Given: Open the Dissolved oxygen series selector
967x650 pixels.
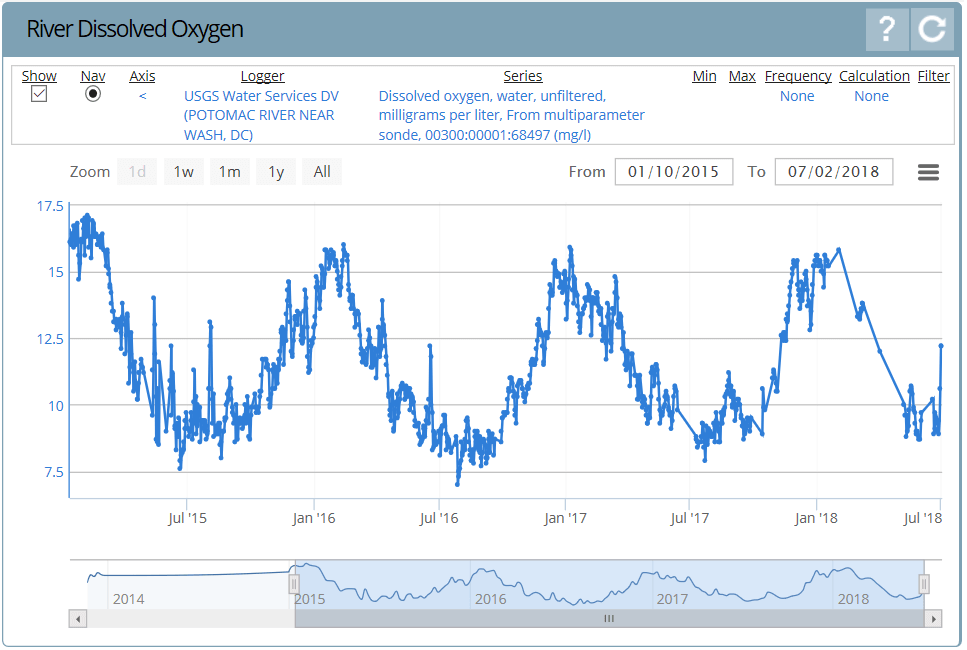Looking at the screenshot, I should click(511, 115).
